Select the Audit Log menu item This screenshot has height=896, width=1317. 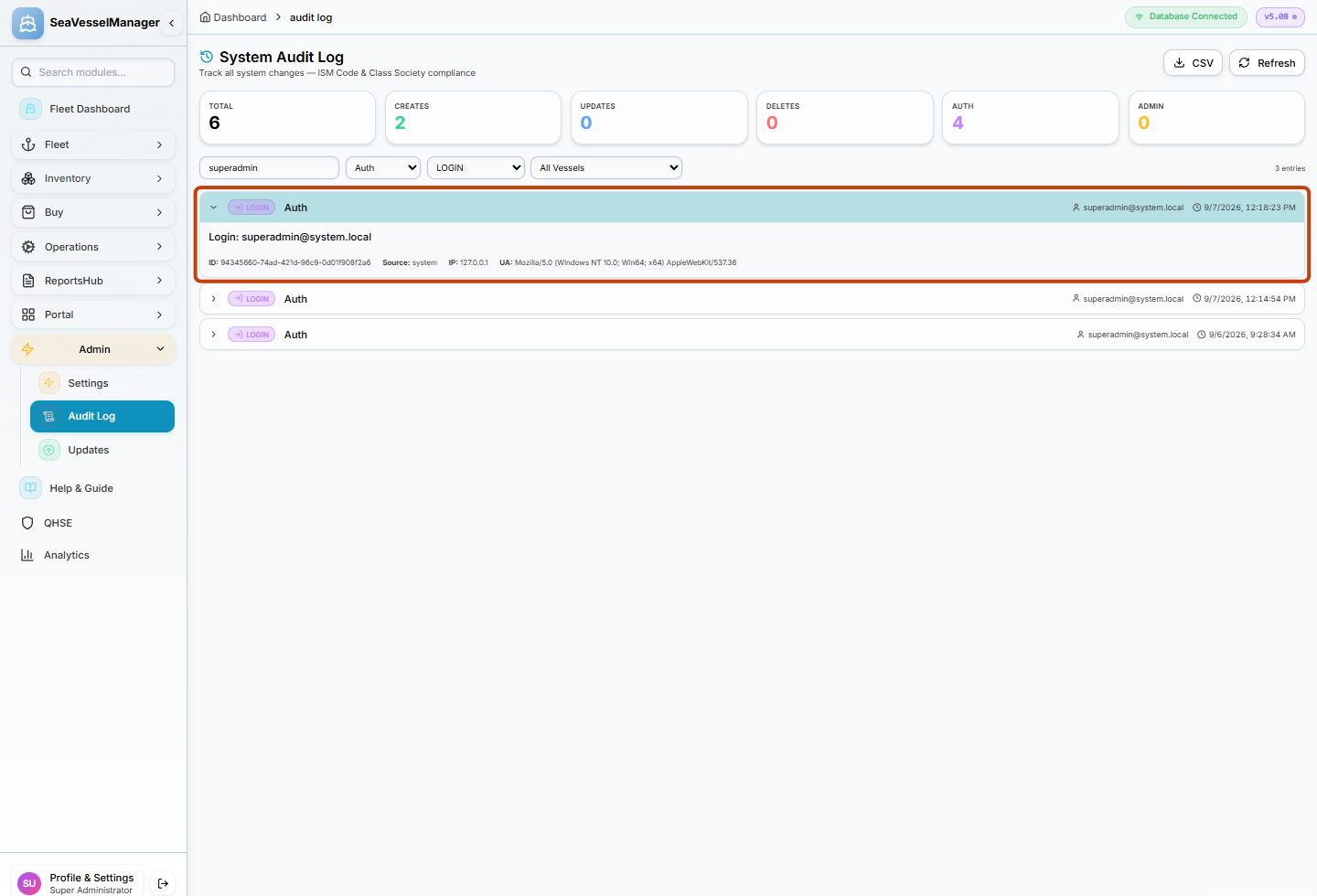click(x=102, y=416)
